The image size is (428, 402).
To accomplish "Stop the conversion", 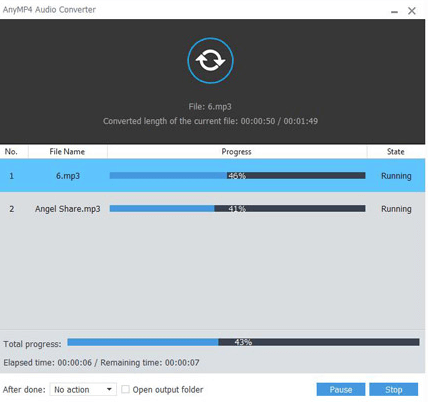I will (x=393, y=389).
